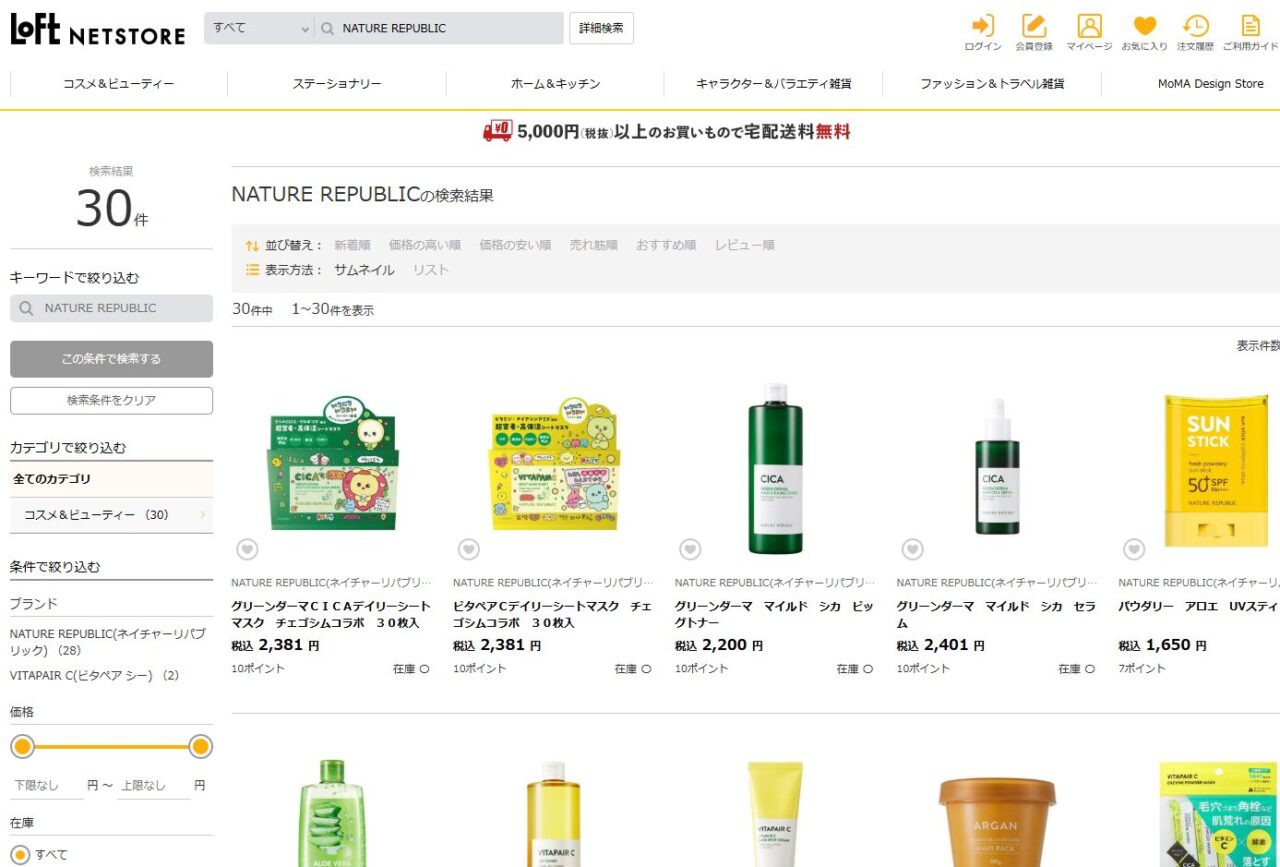Viewport: 1280px width, 867px height.
Task: Click the 検索条件をクリア button
Action: click(111, 400)
